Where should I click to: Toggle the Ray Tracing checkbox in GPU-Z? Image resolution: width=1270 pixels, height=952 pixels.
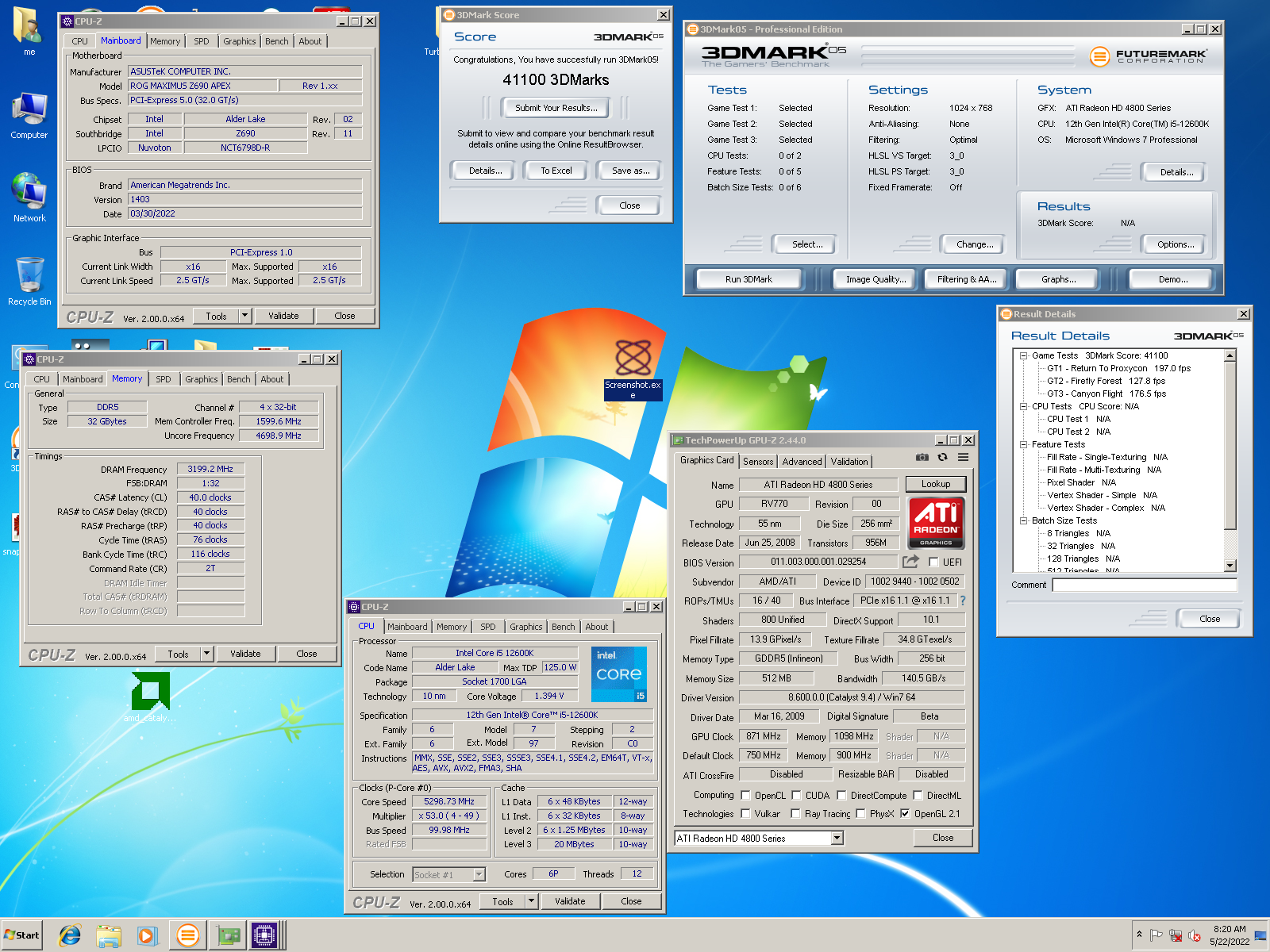pos(795,813)
